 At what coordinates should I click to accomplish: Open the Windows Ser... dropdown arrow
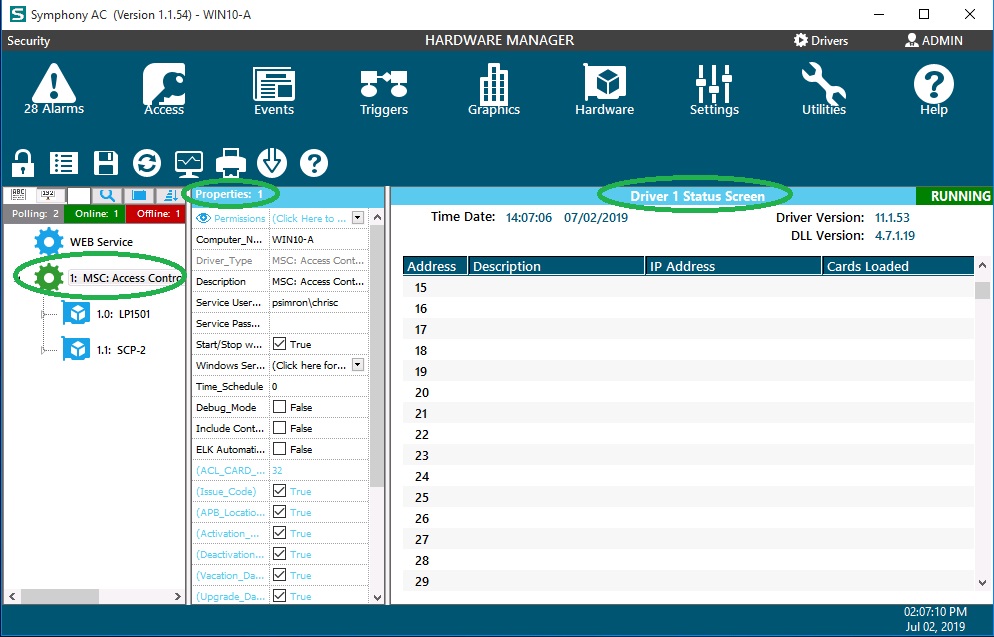point(358,365)
